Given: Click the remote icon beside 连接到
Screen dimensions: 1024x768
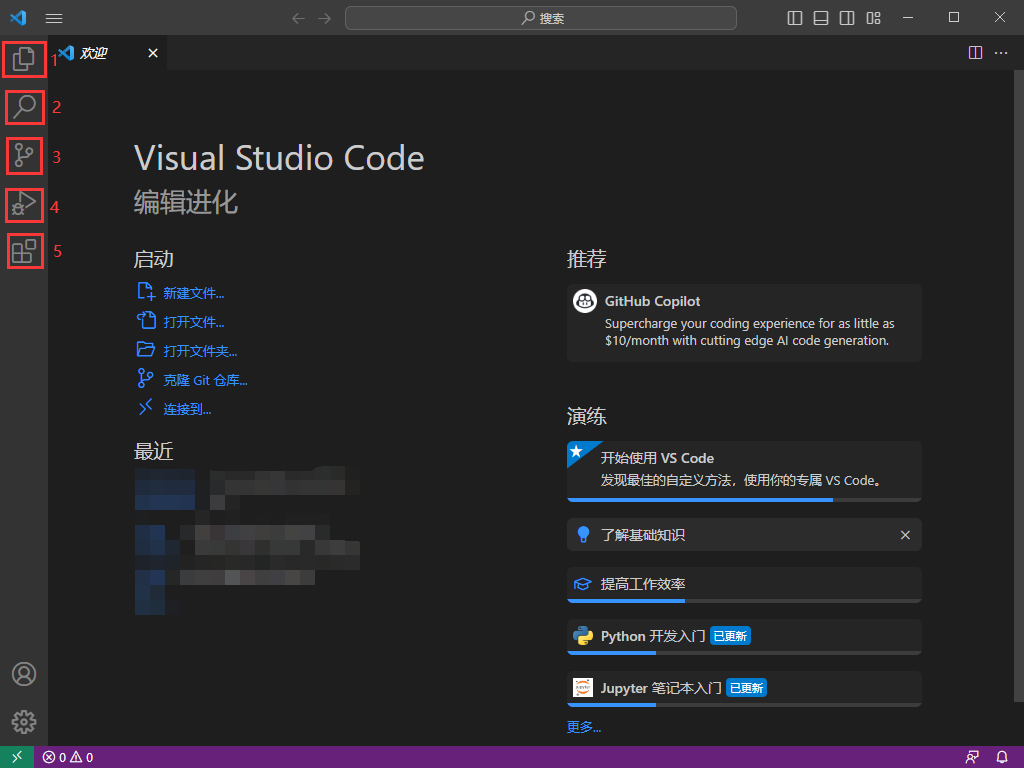Looking at the screenshot, I should pyautogui.click(x=145, y=407).
